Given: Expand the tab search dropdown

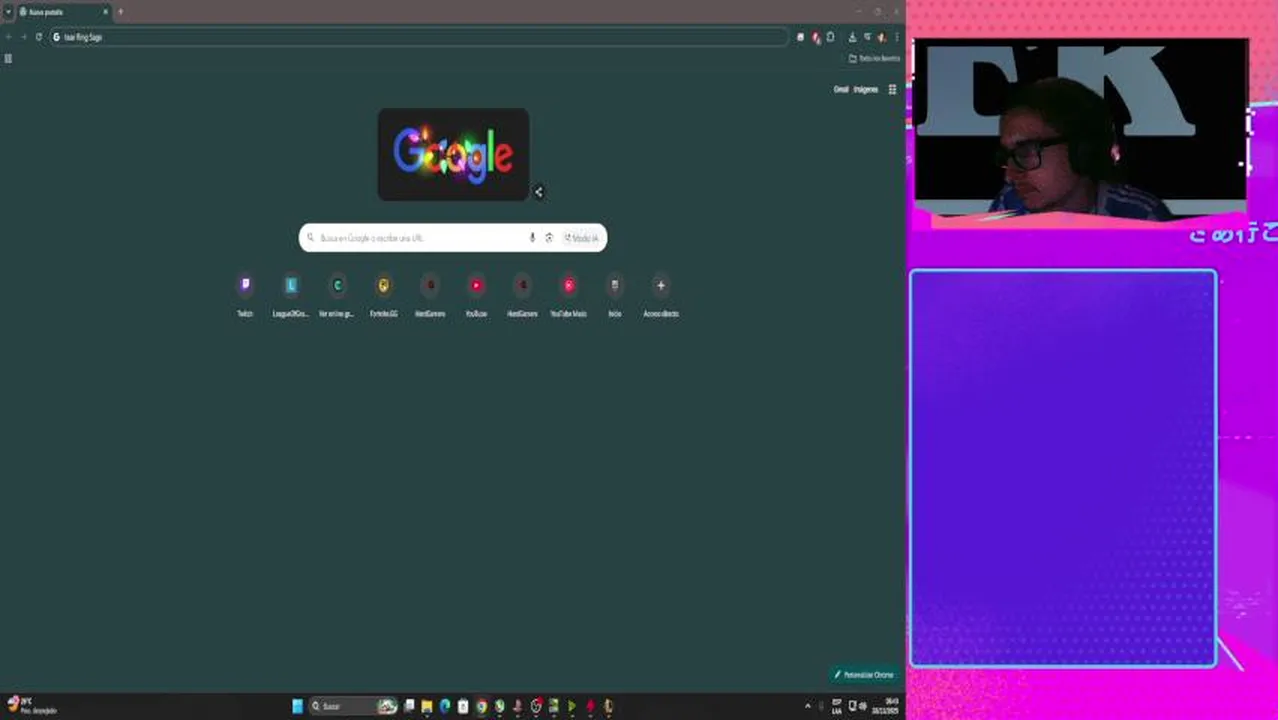Looking at the screenshot, I should (8, 12).
